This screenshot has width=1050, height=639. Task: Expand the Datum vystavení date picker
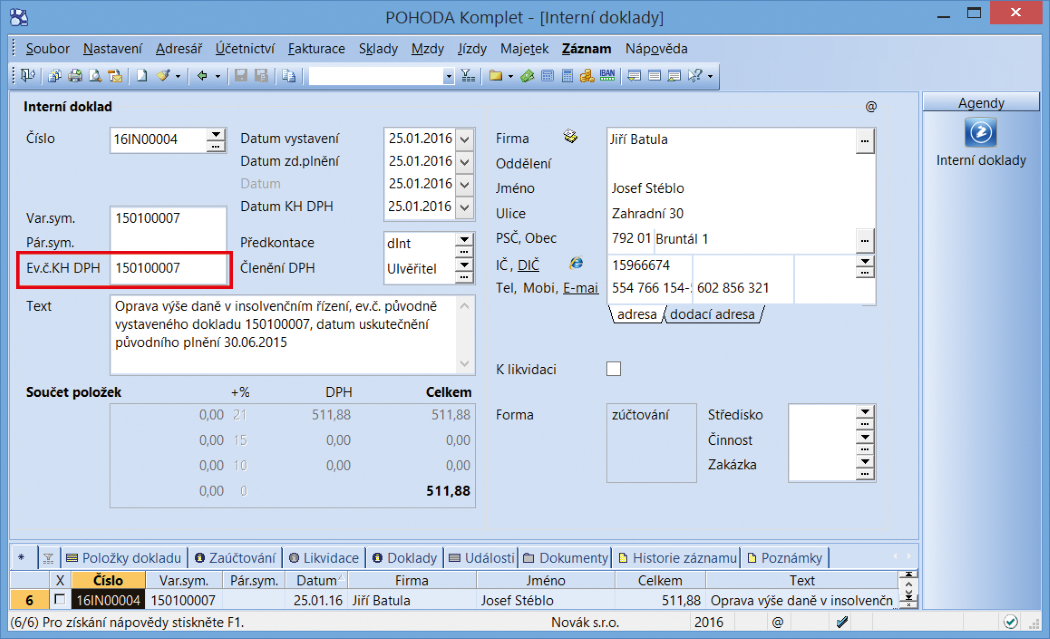465,139
